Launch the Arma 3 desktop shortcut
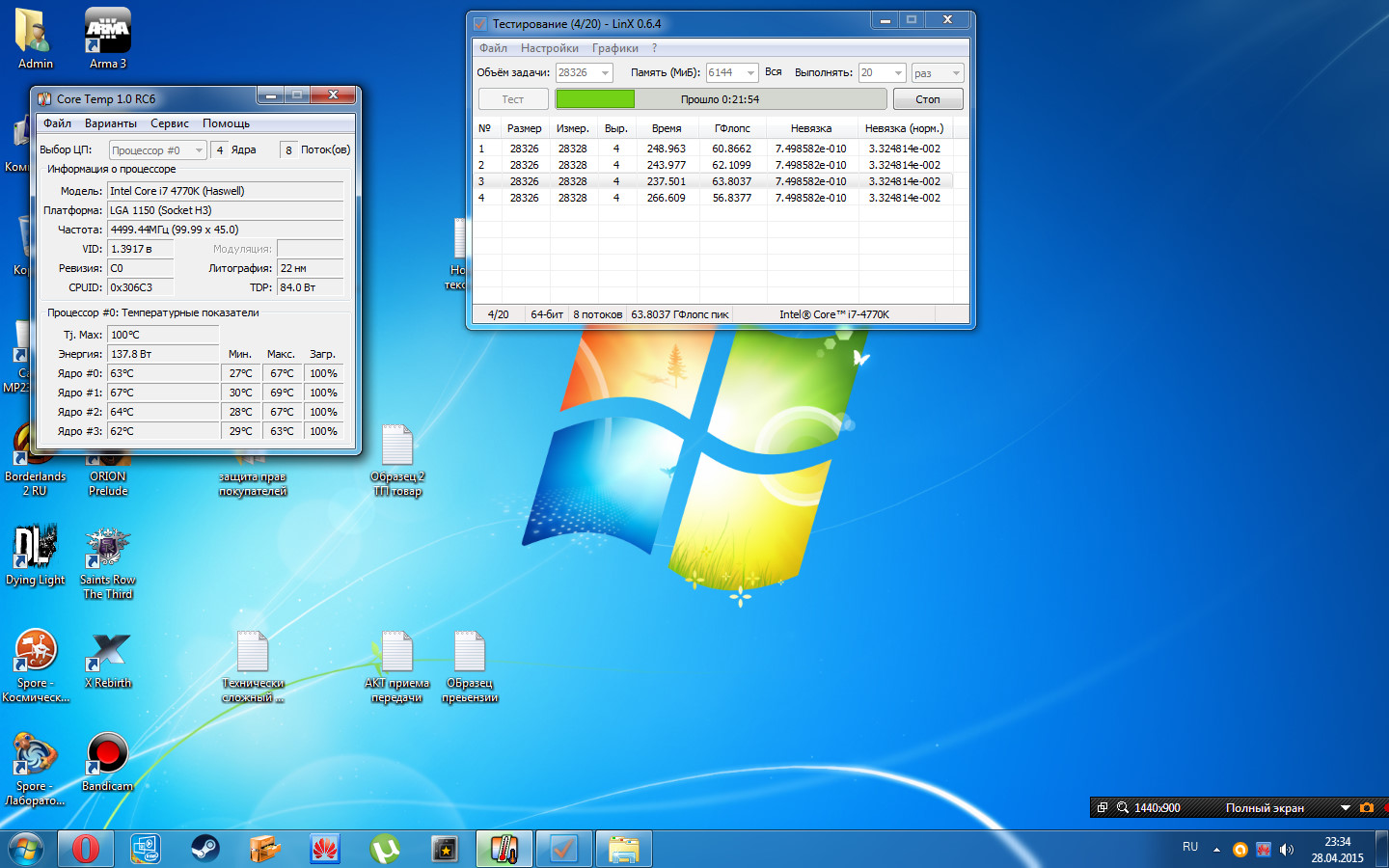Screen dimensions: 1389x868 tap(108, 39)
